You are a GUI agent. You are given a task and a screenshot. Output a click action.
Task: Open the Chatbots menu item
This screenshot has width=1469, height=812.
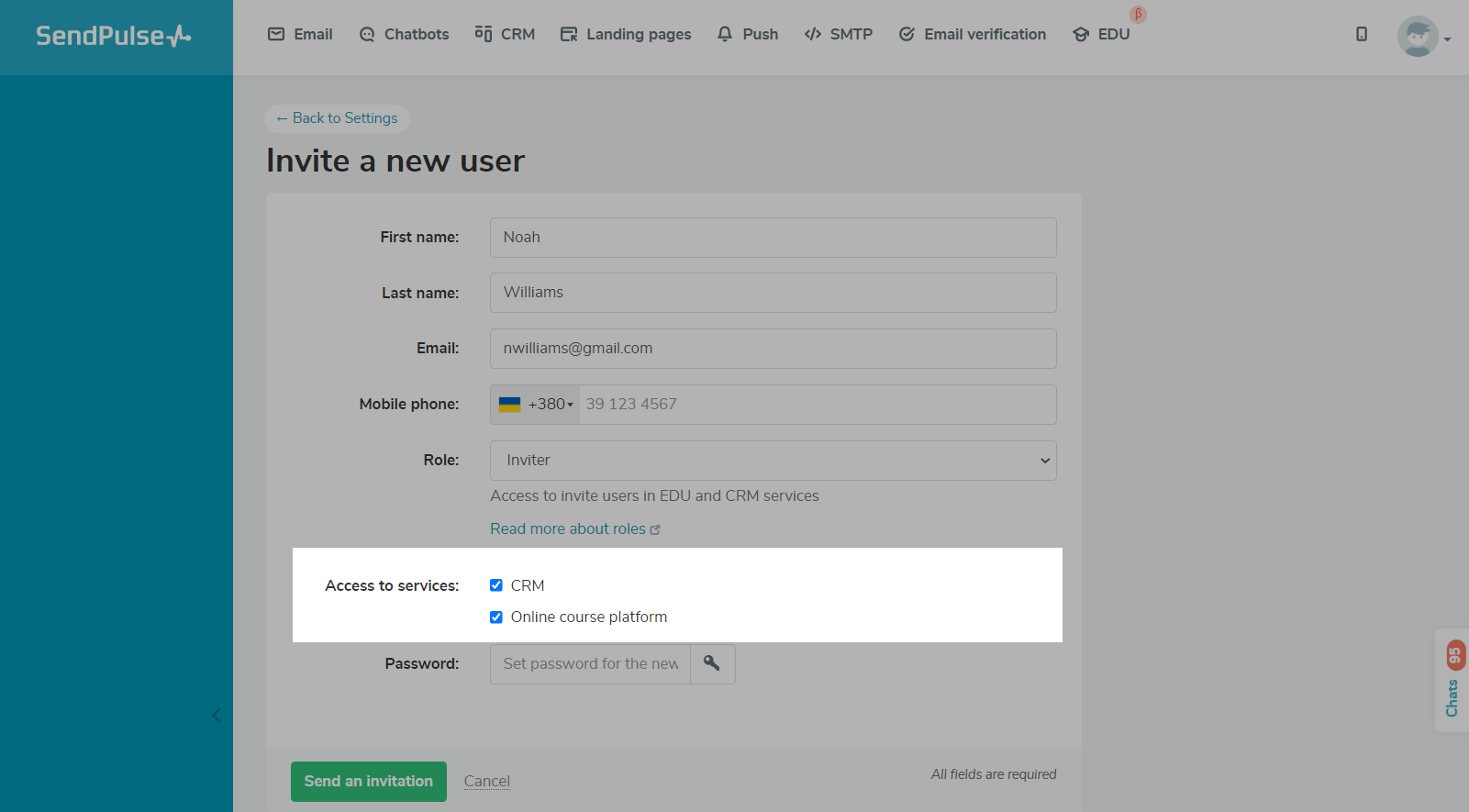coord(404,34)
